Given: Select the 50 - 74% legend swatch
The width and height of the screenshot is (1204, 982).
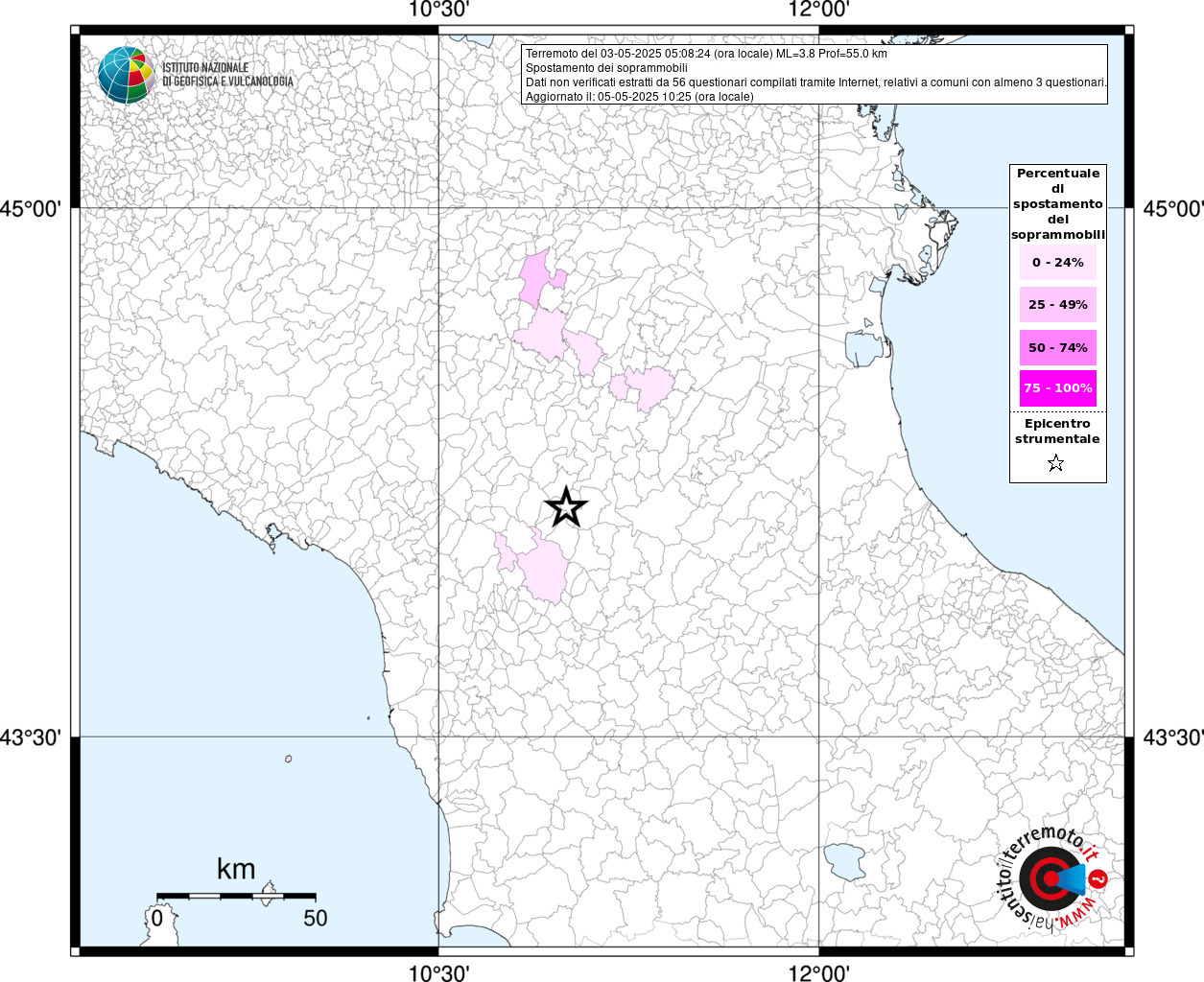Looking at the screenshot, I should pyautogui.click(x=1058, y=347).
